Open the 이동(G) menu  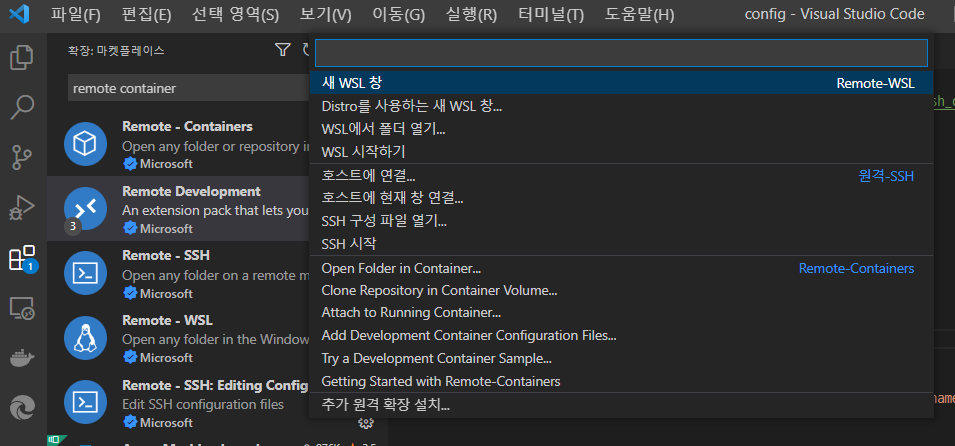pos(398,15)
